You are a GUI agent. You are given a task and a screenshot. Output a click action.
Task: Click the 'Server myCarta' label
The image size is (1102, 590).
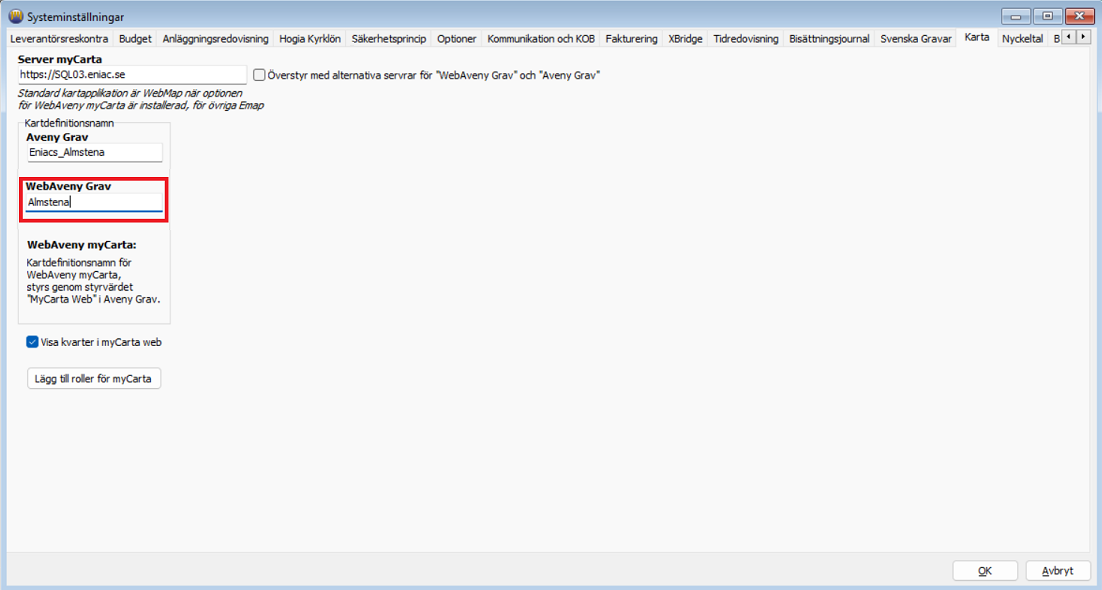tap(60, 59)
